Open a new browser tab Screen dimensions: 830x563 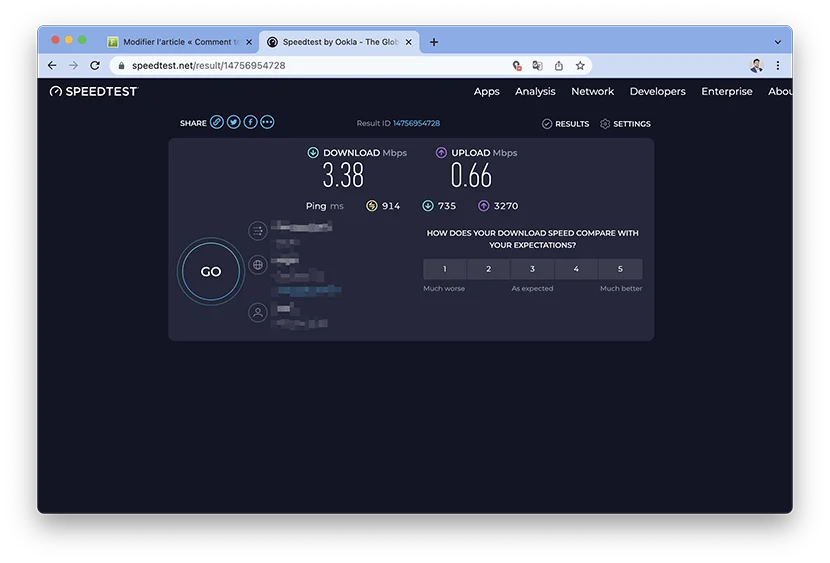click(434, 42)
